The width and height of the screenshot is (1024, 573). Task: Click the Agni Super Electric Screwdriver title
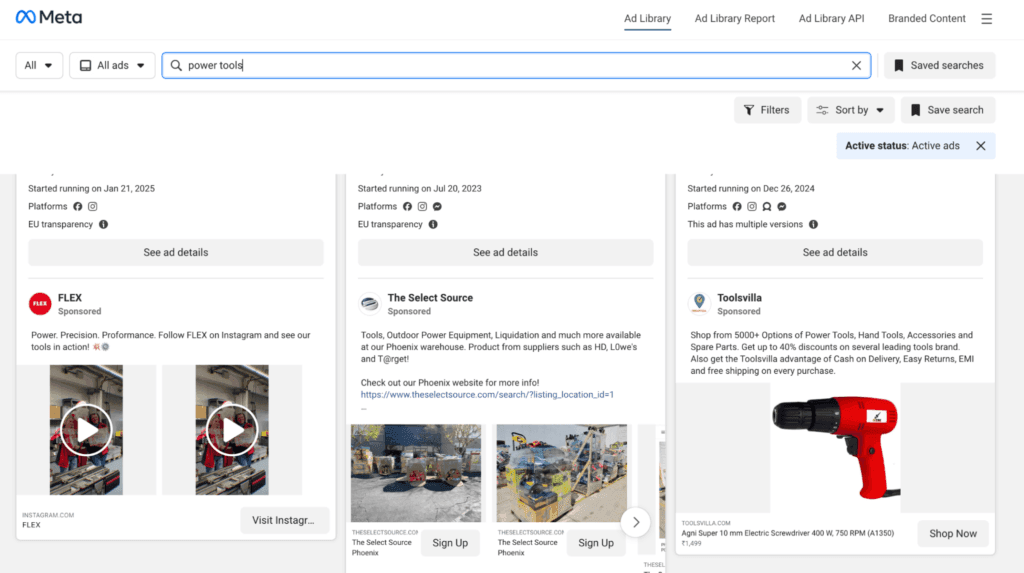coord(788,533)
